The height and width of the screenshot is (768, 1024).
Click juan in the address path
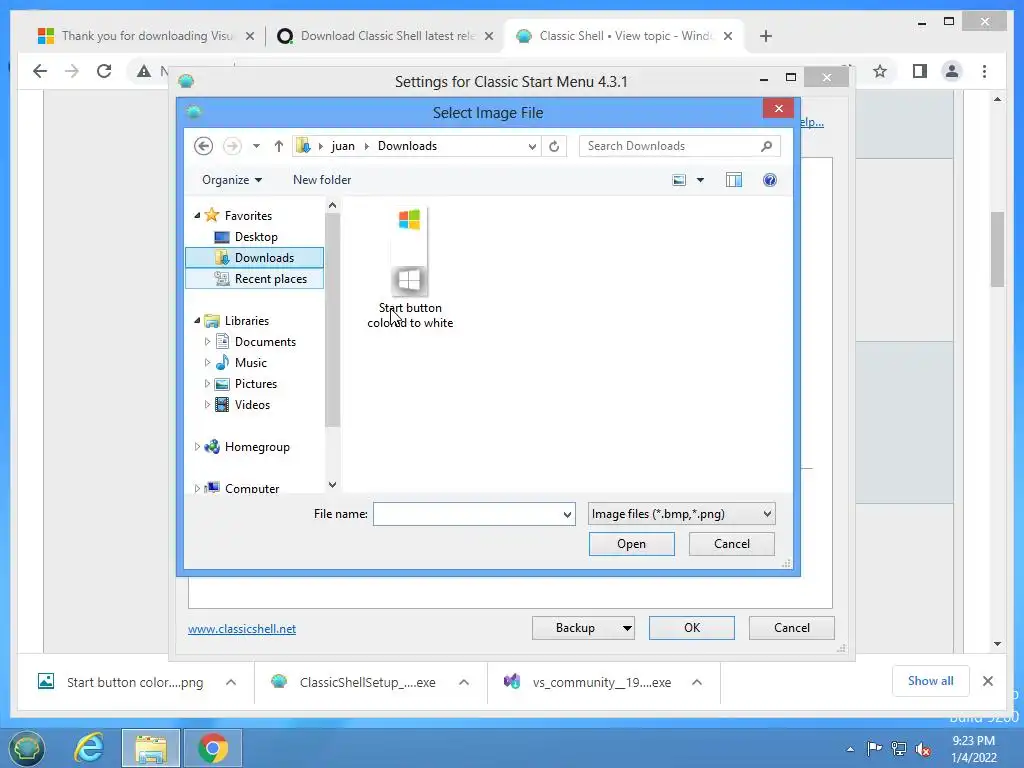tap(343, 146)
